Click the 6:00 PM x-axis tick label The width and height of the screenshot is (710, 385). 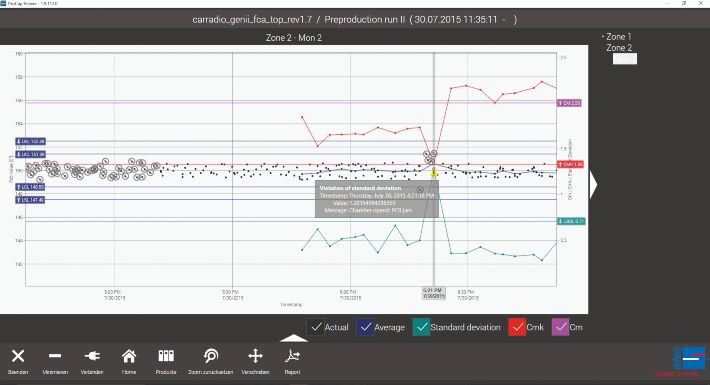tap(350, 295)
